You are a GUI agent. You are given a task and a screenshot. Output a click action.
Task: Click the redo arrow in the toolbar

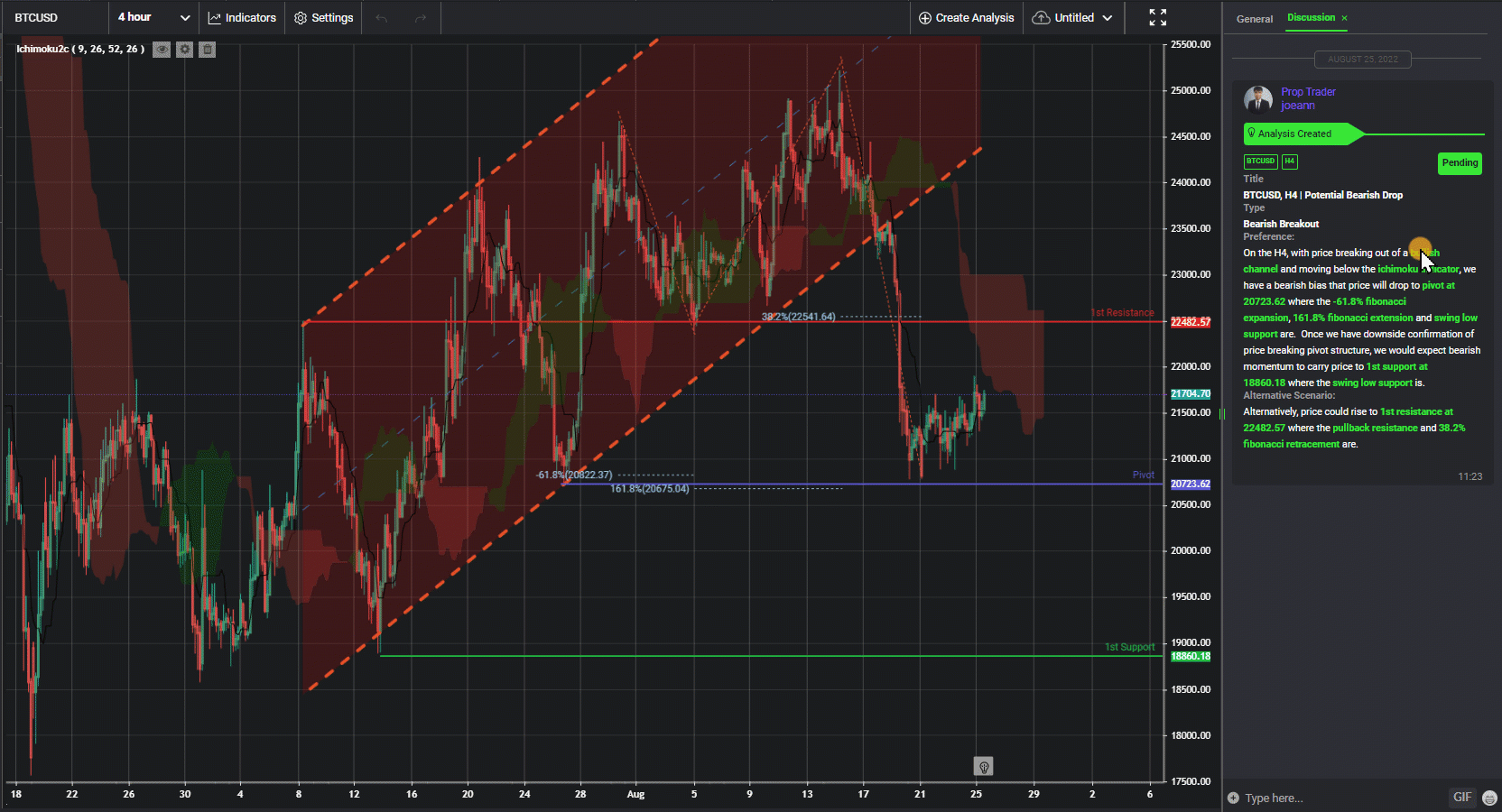[x=420, y=18]
